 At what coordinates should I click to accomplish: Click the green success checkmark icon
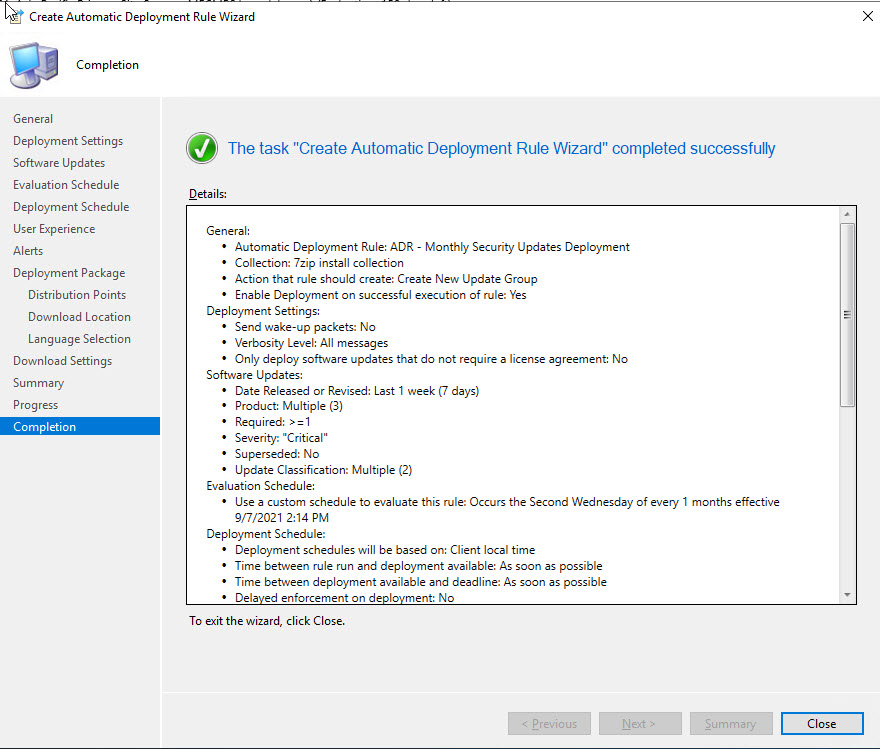[202, 148]
